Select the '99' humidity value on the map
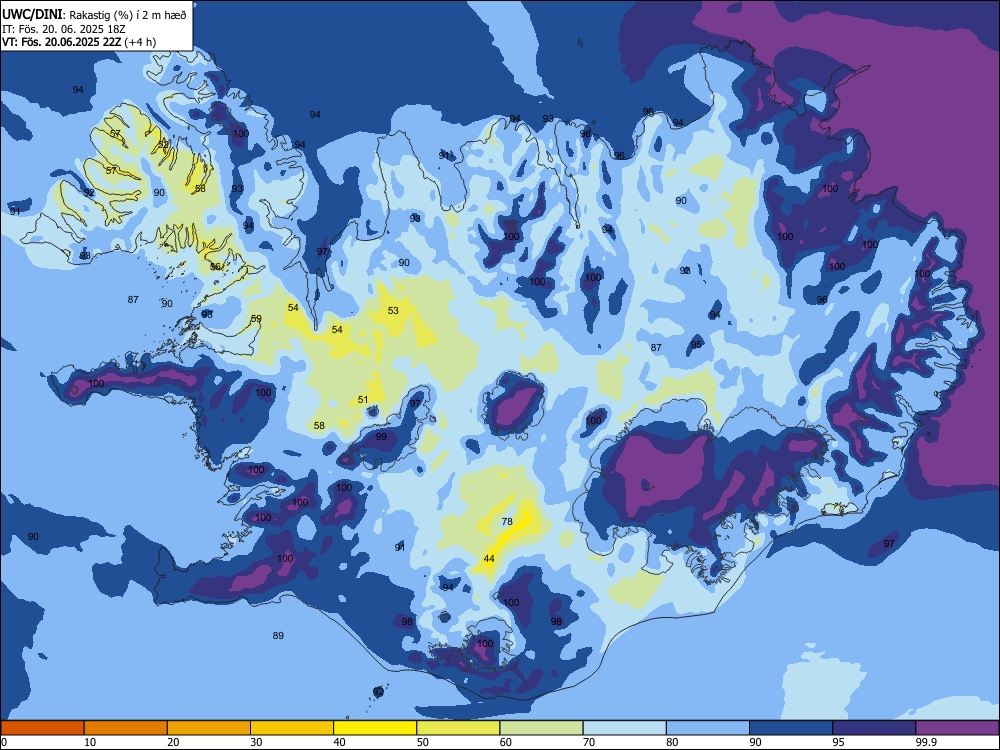The height and width of the screenshot is (750, 1000). pos(381,437)
